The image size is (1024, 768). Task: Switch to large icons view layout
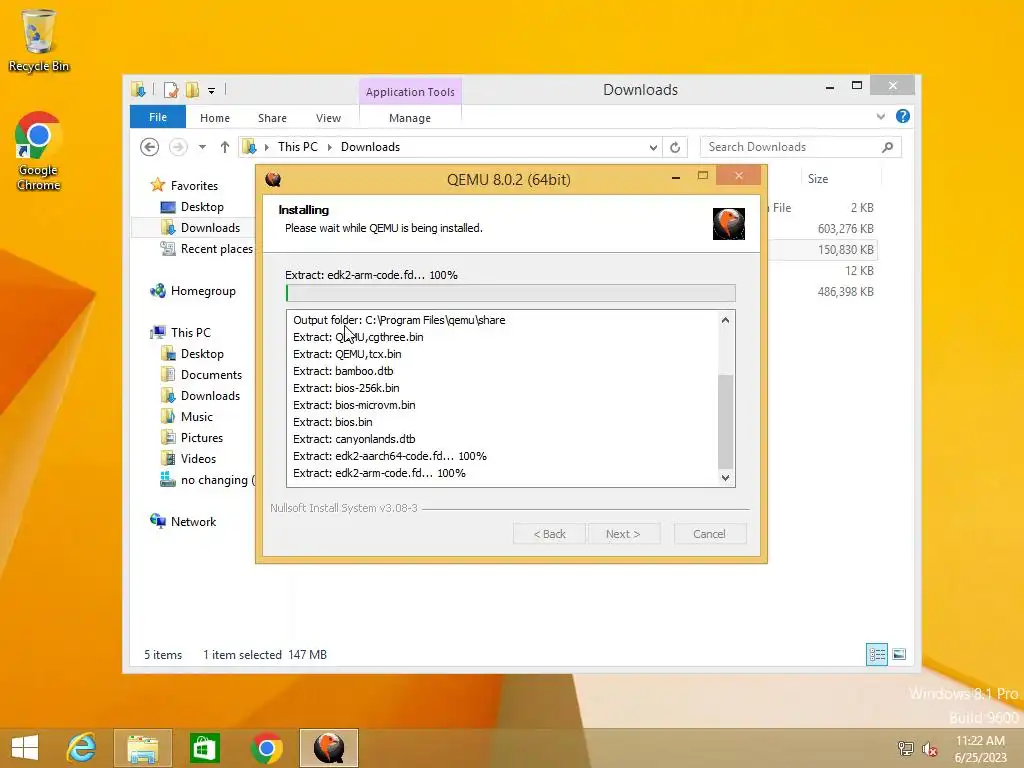click(x=899, y=654)
